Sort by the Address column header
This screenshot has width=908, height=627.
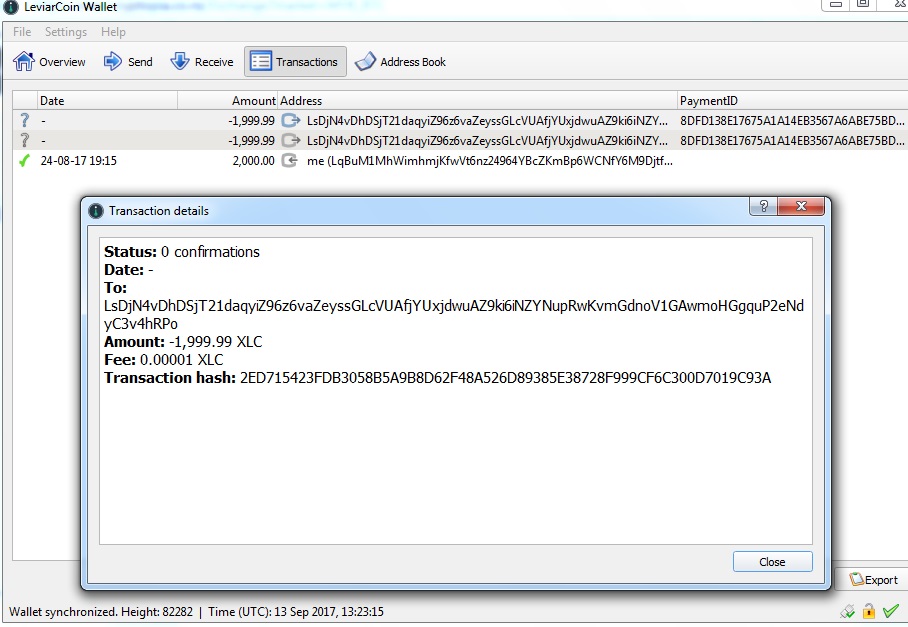477,101
